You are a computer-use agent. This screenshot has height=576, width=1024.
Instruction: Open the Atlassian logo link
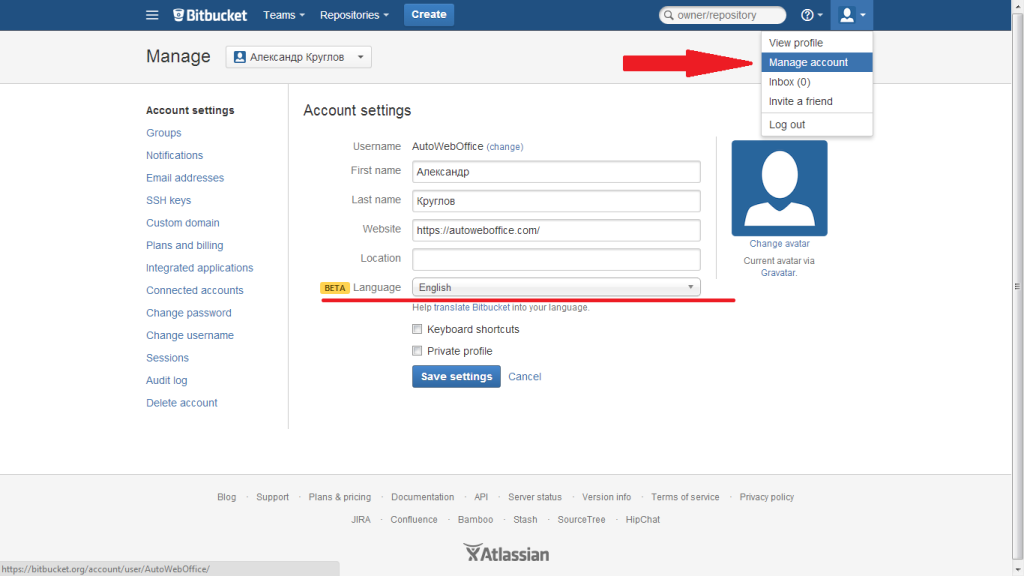click(506, 554)
